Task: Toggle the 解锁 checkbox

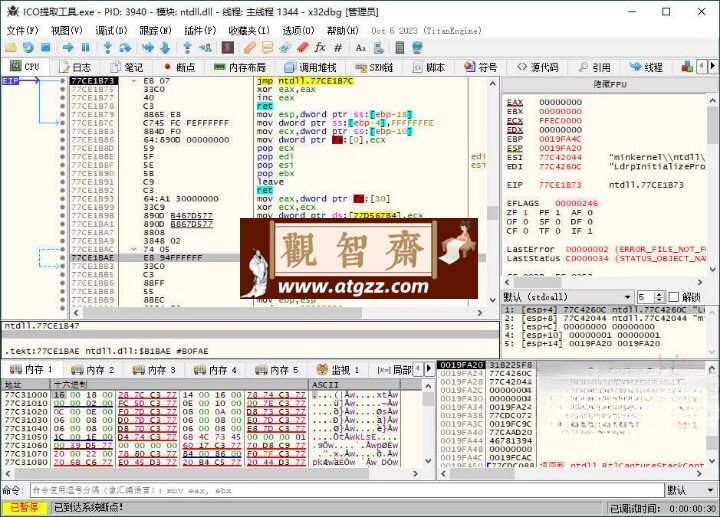Action: tap(674, 297)
